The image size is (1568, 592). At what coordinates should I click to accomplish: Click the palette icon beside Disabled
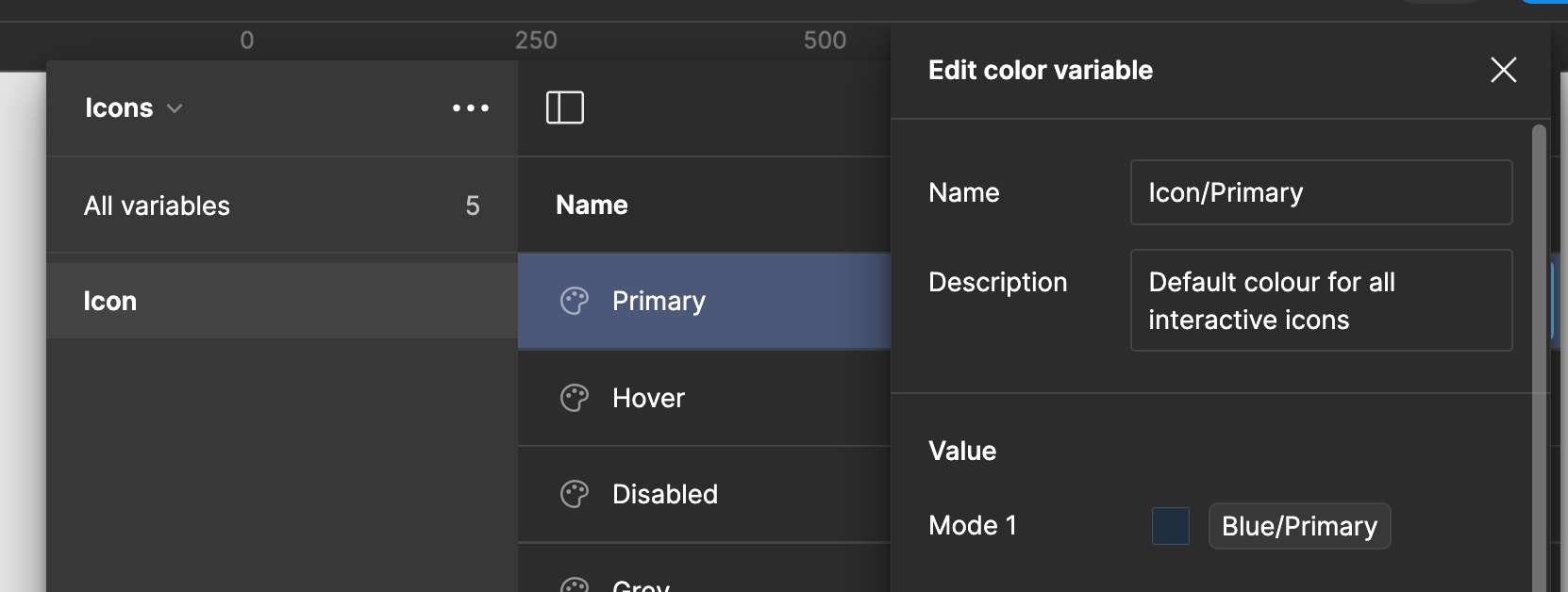pyautogui.click(x=574, y=494)
